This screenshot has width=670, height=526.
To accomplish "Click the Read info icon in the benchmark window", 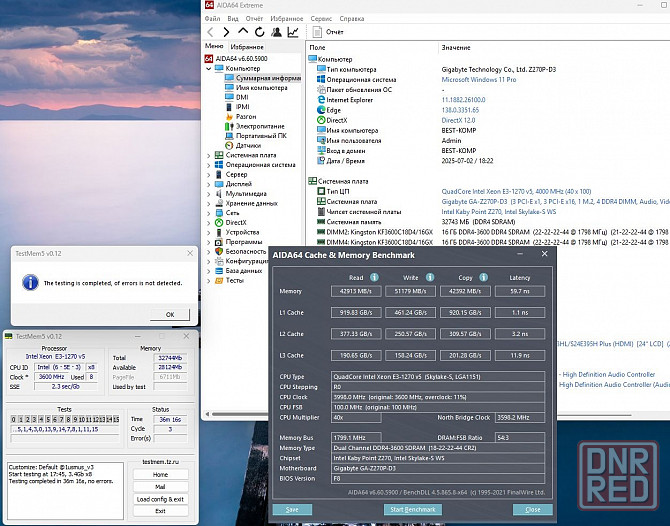I will pyautogui.click(x=374, y=277).
